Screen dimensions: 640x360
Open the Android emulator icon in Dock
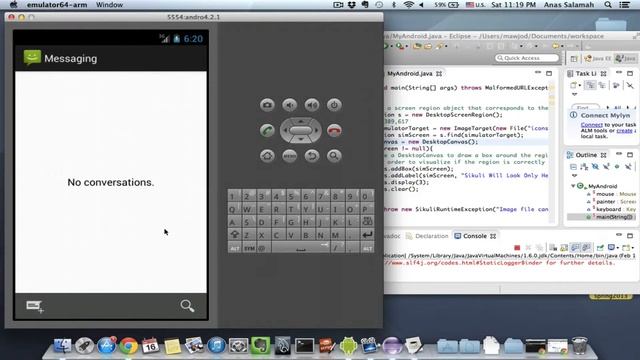point(348,346)
